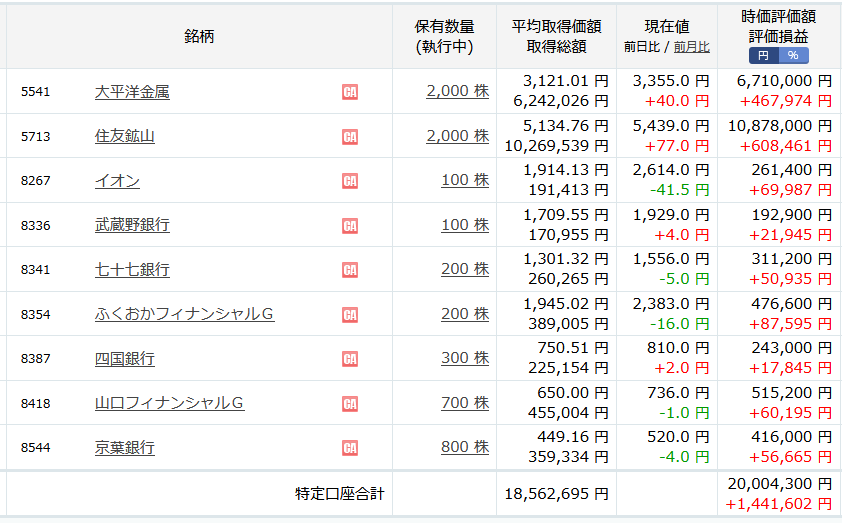Click the 特定口座合計 label
The height and width of the screenshot is (523, 842).
coord(340,494)
